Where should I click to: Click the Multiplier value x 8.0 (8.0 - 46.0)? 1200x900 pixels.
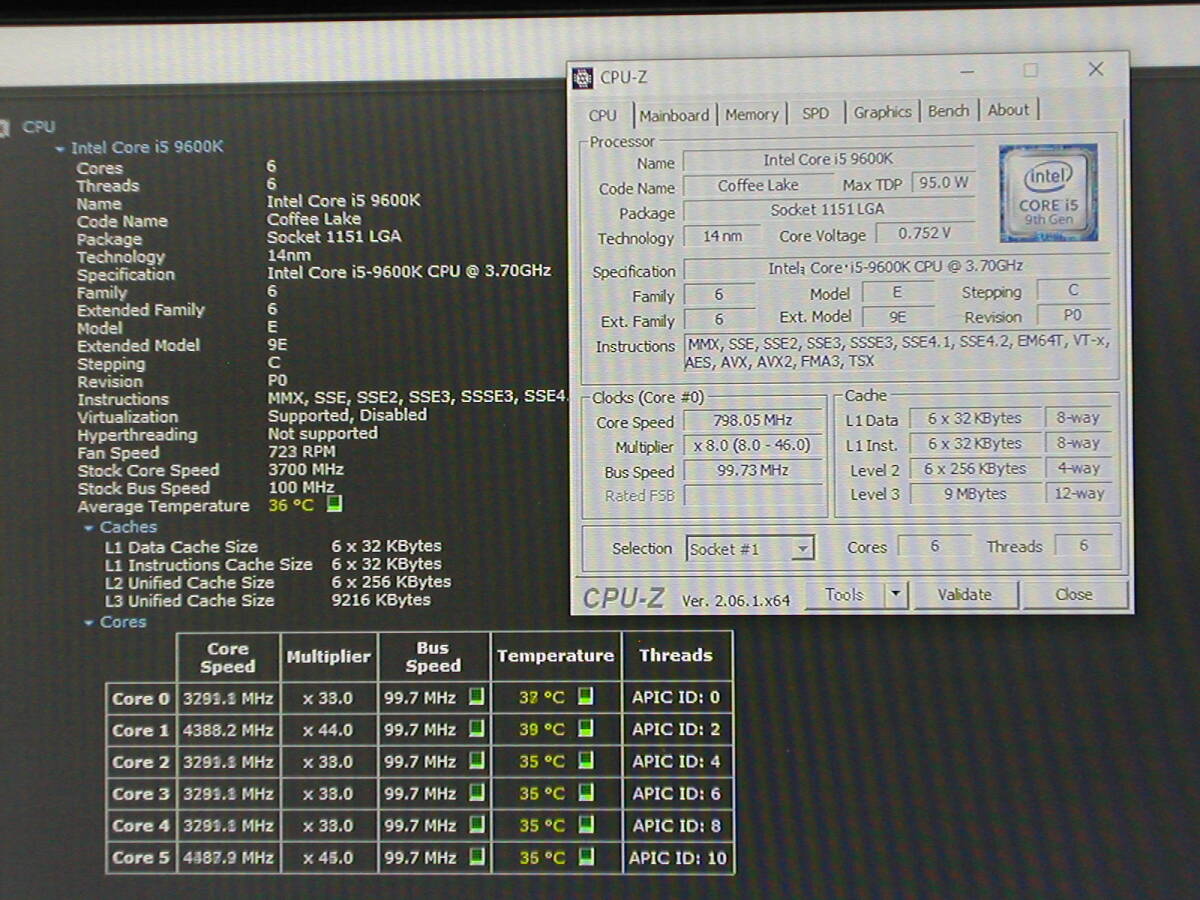pyautogui.click(x=754, y=446)
